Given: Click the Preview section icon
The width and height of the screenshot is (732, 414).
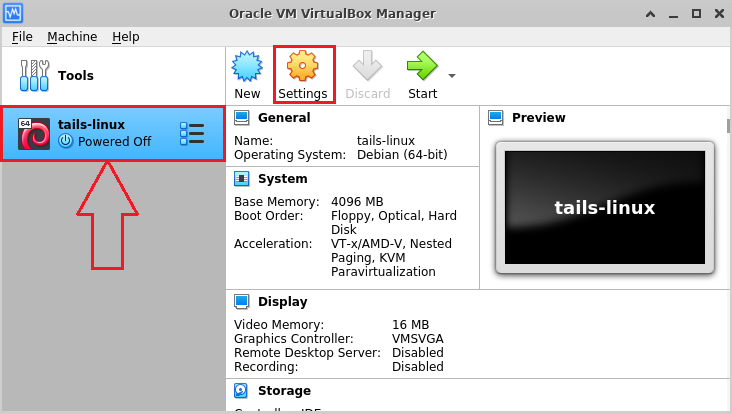Looking at the screenshot, I should tap(495, 118).
